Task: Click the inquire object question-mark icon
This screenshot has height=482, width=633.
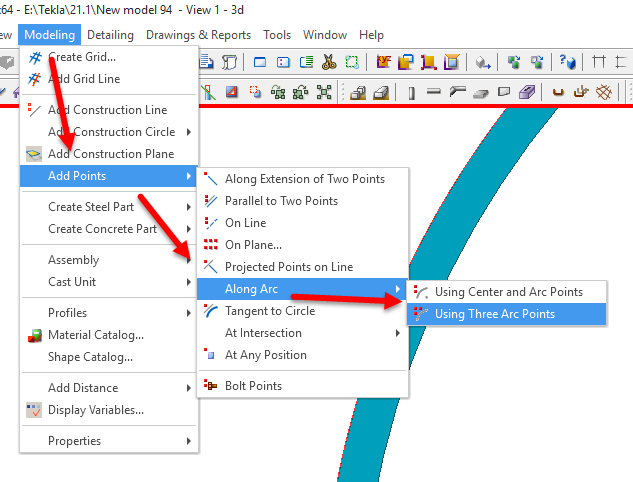Action: click(567, 62)
